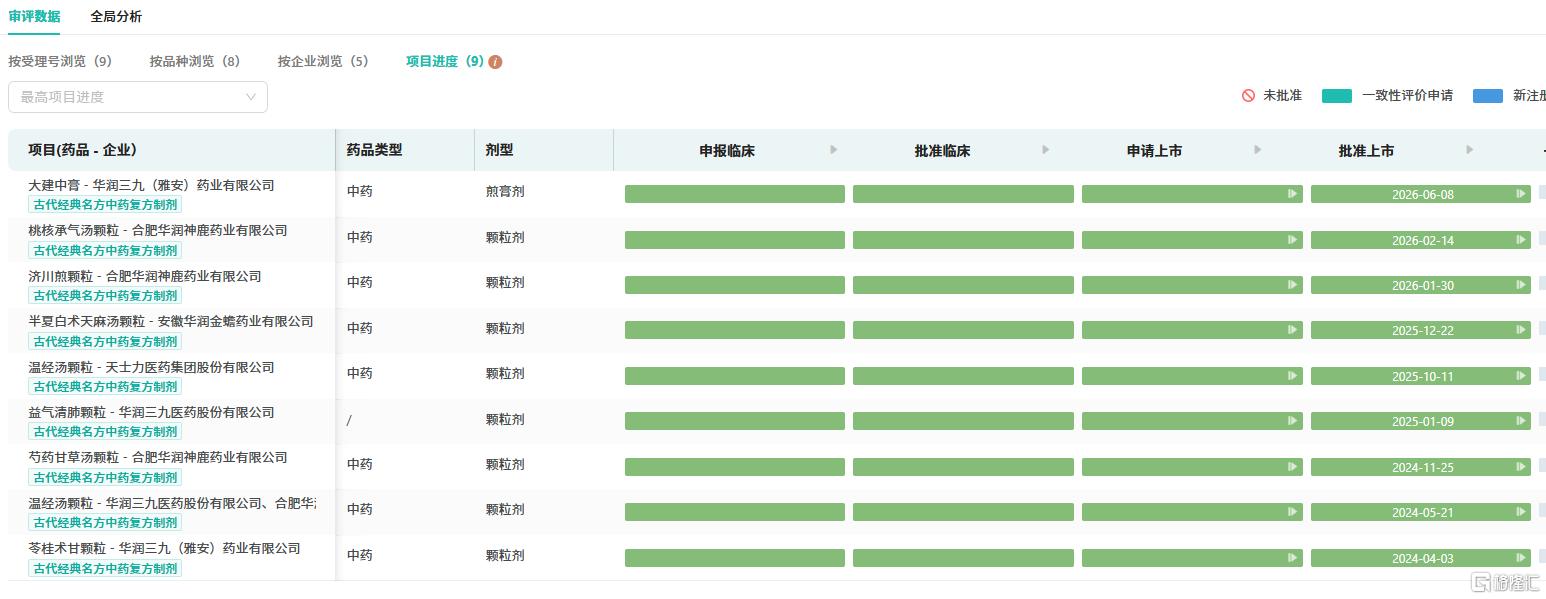Select the 按企业浏览 (5) tab

pos(323,61)
